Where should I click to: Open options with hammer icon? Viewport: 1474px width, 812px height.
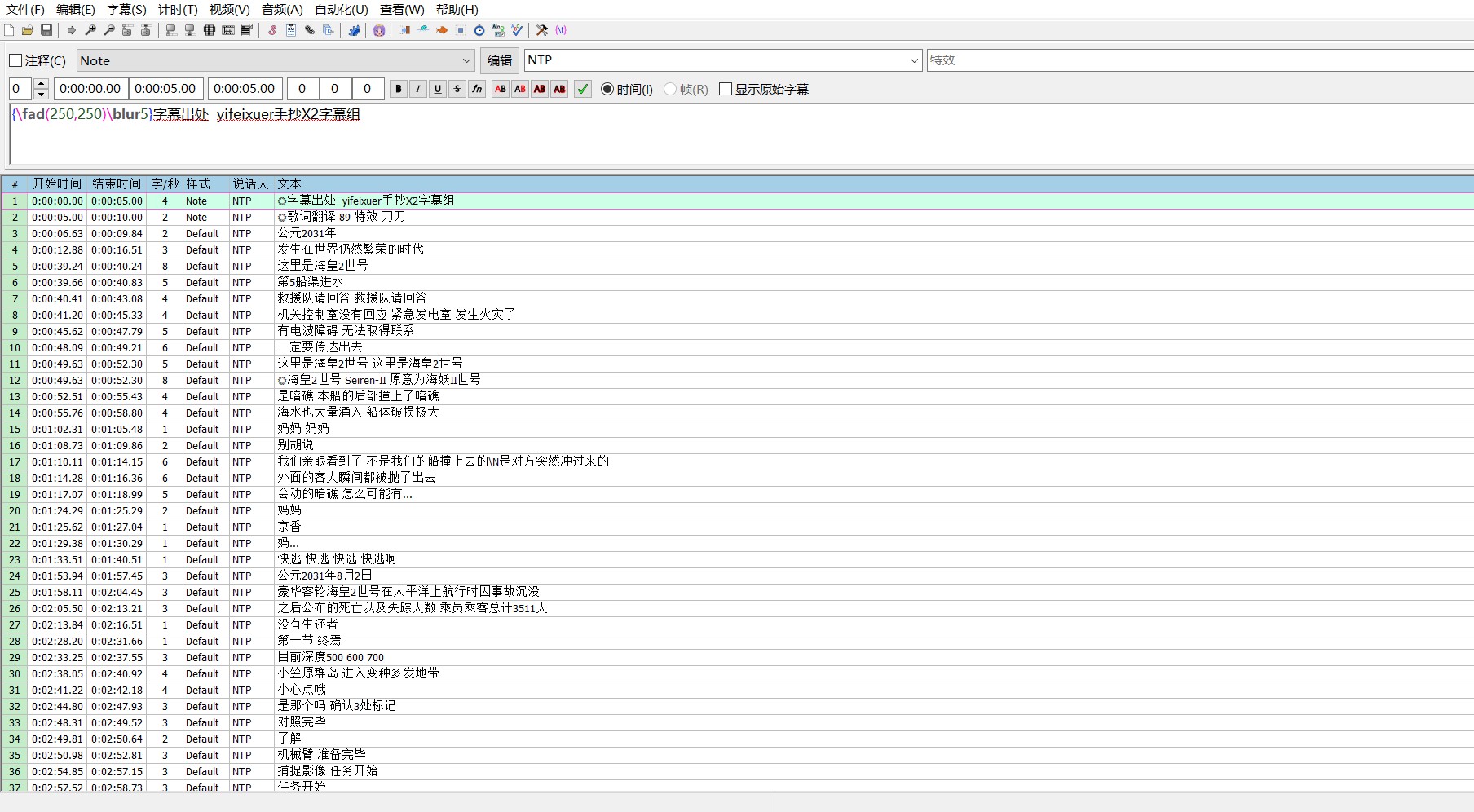[542, 30]
